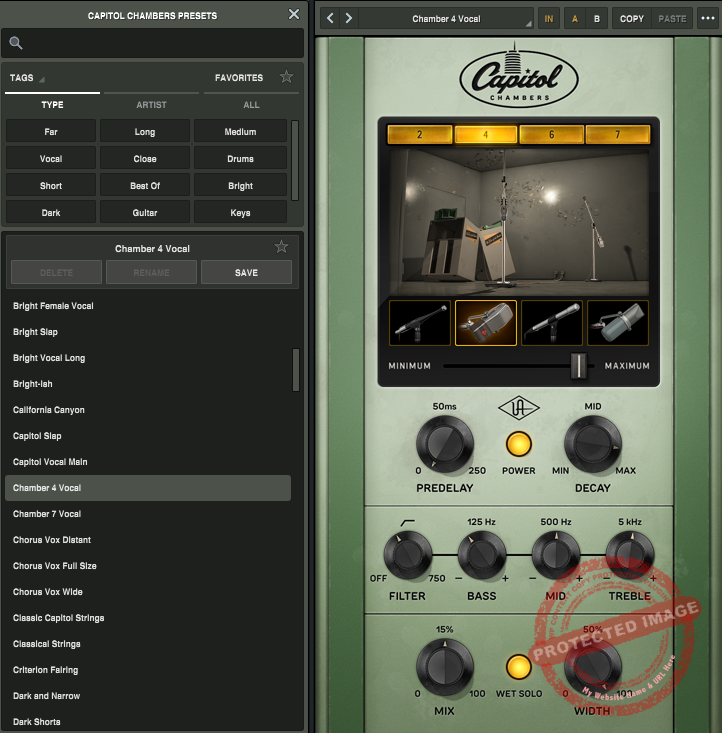This screenshot has width=722, height=733.
Task: Select the fourth gray ribbon microphone thumbnail
Action: pyautogui.click(x=618, y=323)
